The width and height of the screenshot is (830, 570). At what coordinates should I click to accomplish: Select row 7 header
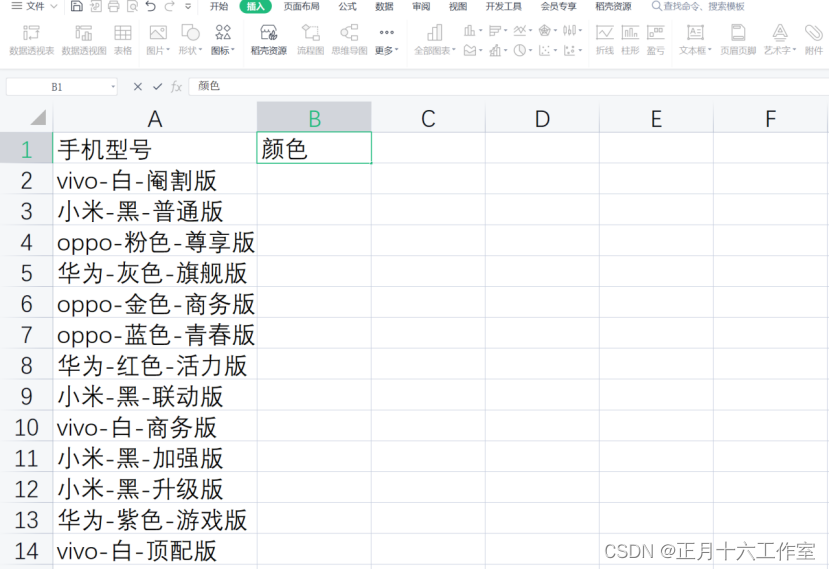26,334
